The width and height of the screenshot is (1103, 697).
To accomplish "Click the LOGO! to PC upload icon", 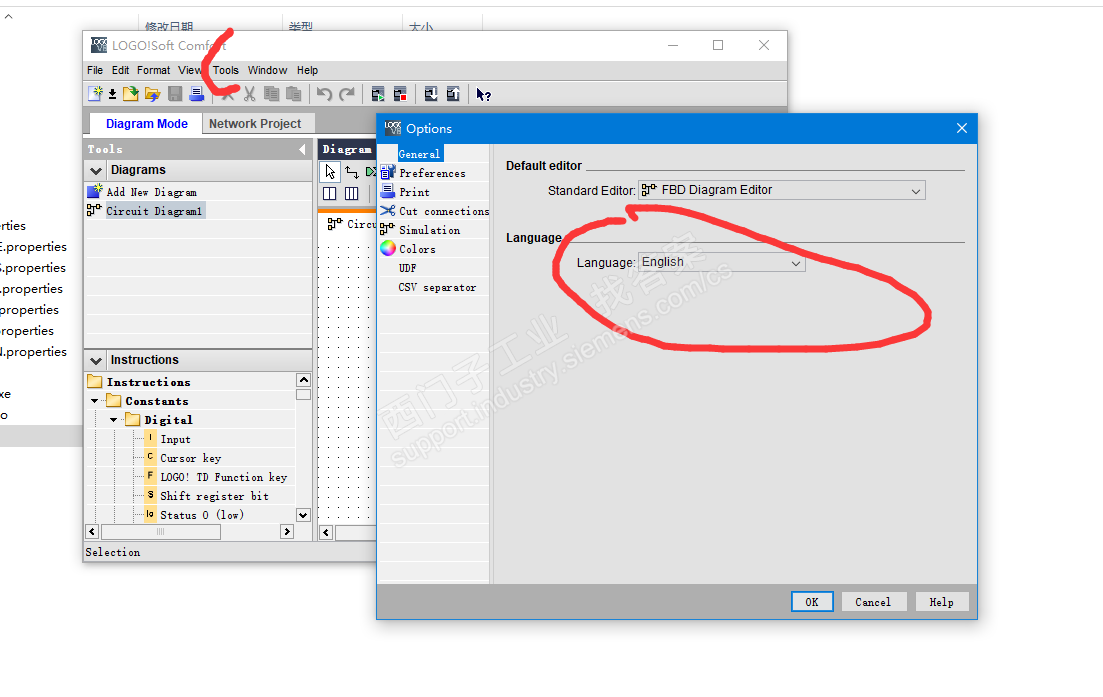I will (x=453, y=94).
